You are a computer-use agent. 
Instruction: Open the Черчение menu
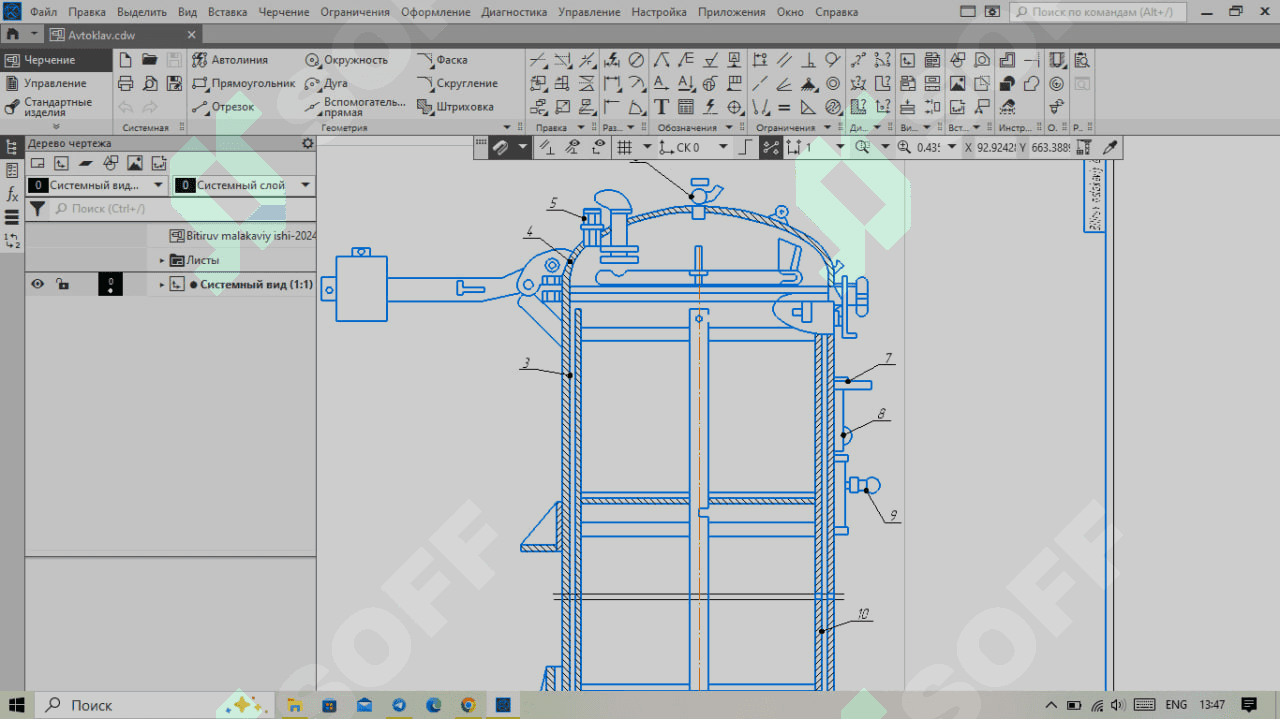[284, 12]
